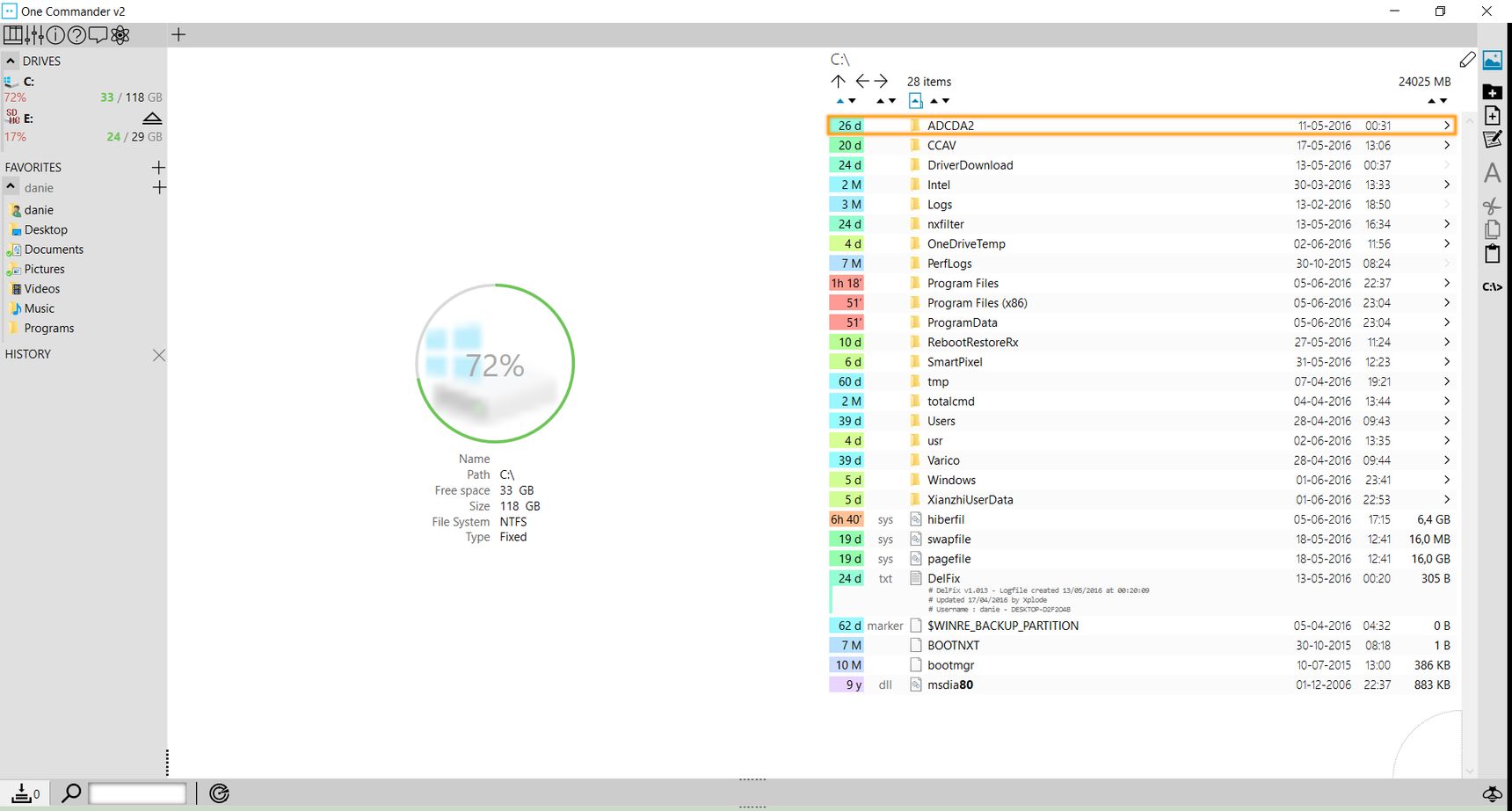Image resolution: width=1512 pixels, height=811 pixels.
Task: Open the drop stack icon at bottom left
Action: click(26, 793)
